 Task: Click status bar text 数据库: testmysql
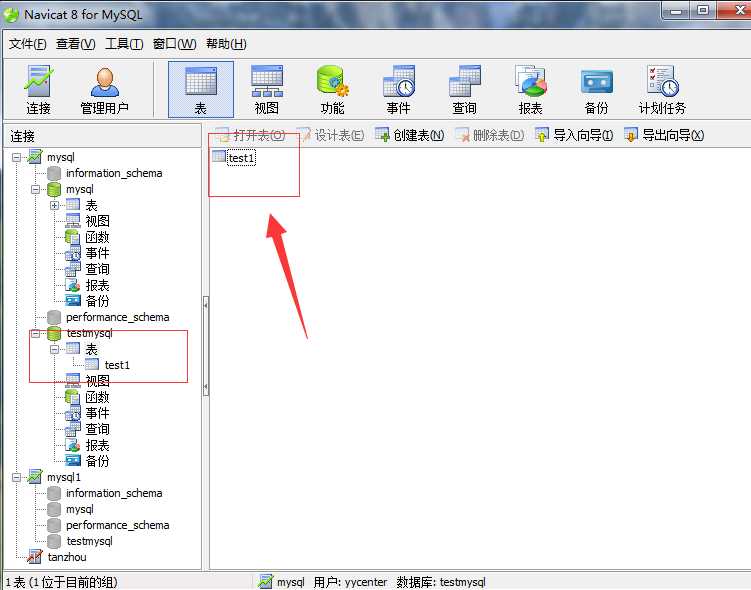[x=441, y=582]
